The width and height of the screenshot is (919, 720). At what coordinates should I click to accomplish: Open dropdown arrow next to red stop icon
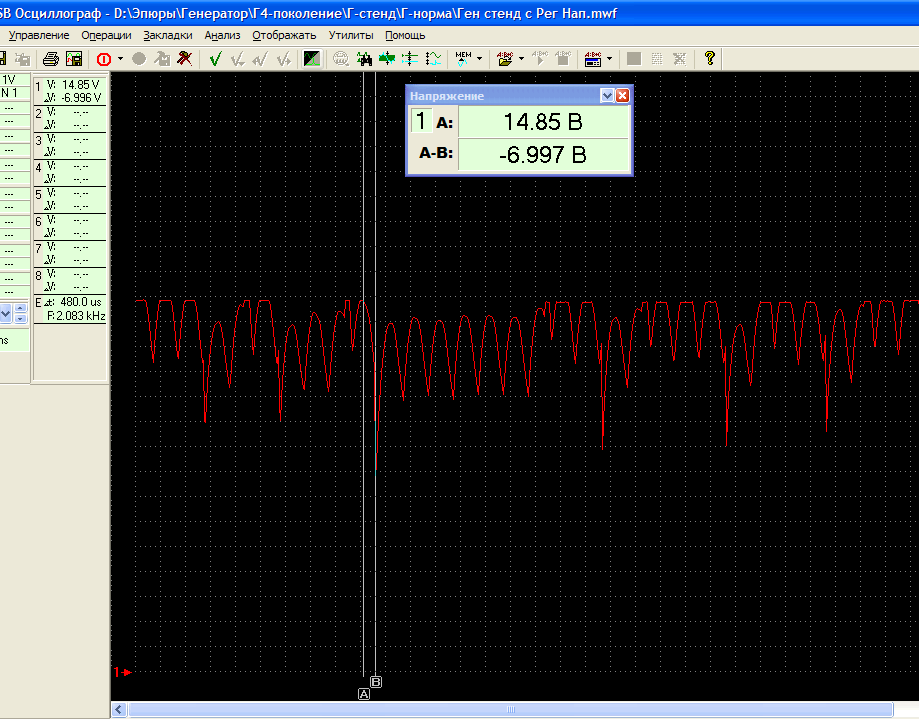click(120, 59)
